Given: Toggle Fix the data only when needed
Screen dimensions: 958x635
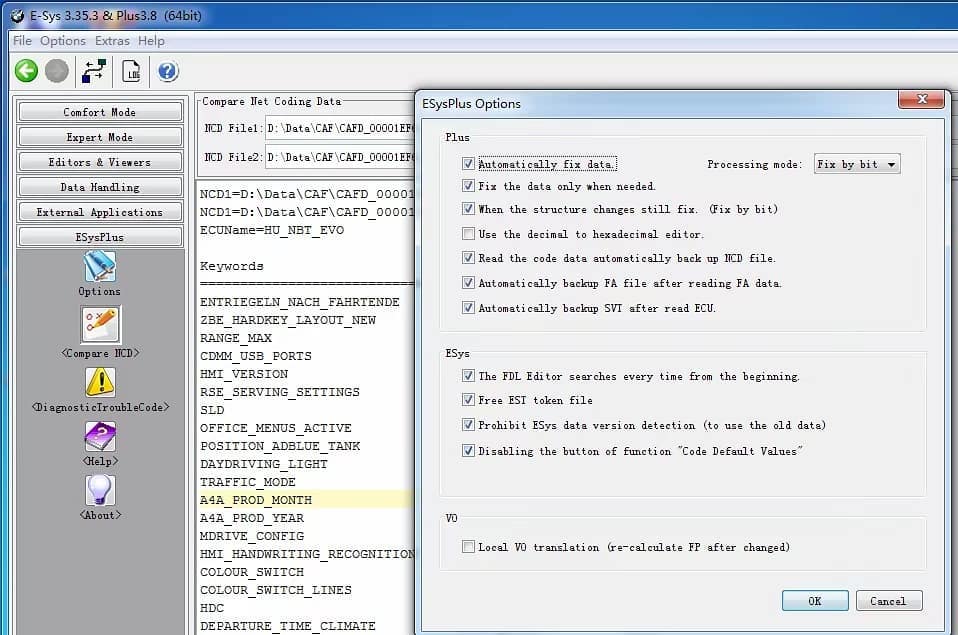Looking at the screenshot, I should tap(468, 185).
